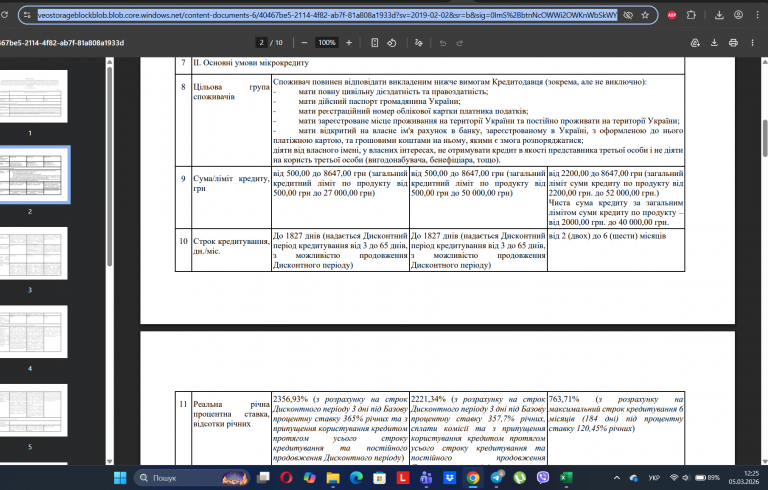The height and width of the screenshot is (490, 768).
Task: Open Viber from taskbar
Action: point(543,477)
